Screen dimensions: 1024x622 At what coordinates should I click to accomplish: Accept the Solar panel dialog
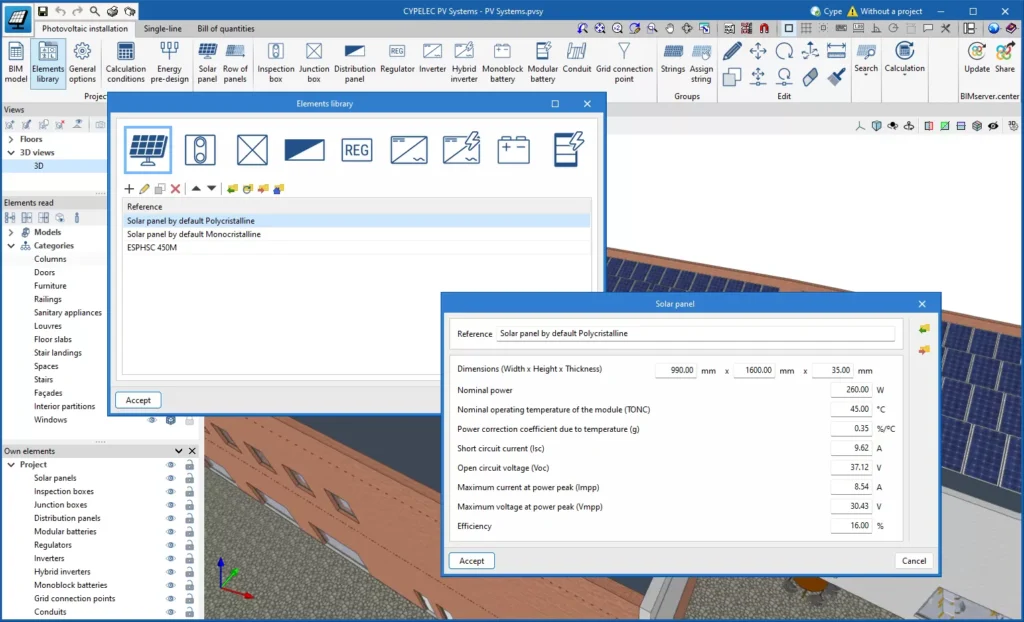(472, 561)
